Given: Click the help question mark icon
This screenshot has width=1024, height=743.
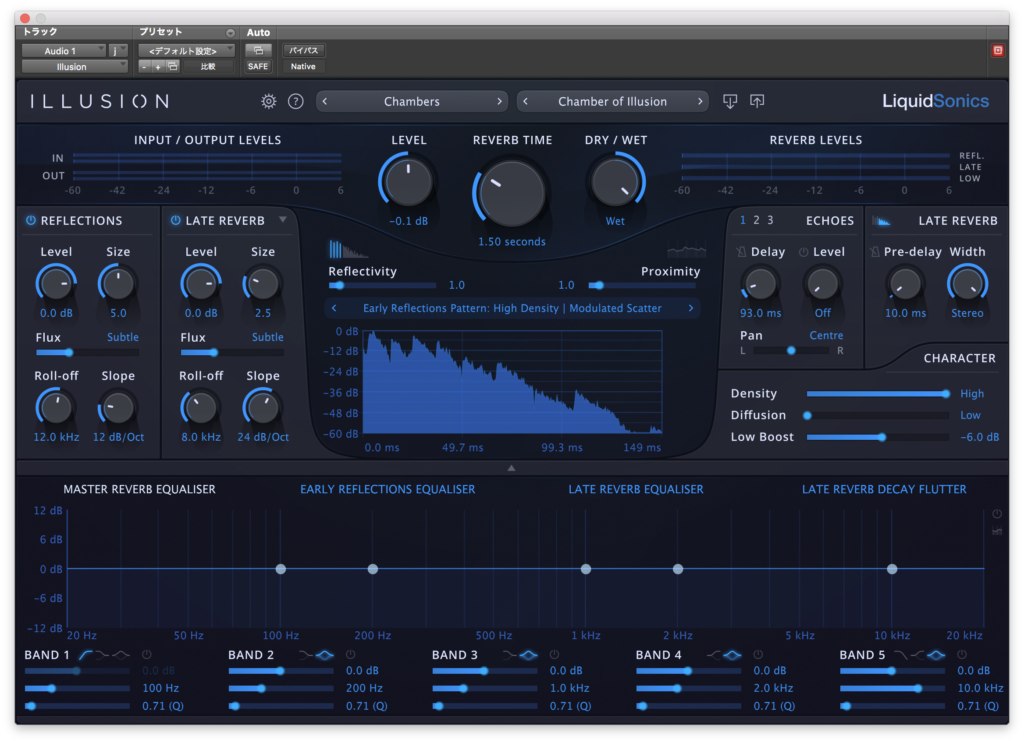Looking at the screenshot, I should [295, 101].
